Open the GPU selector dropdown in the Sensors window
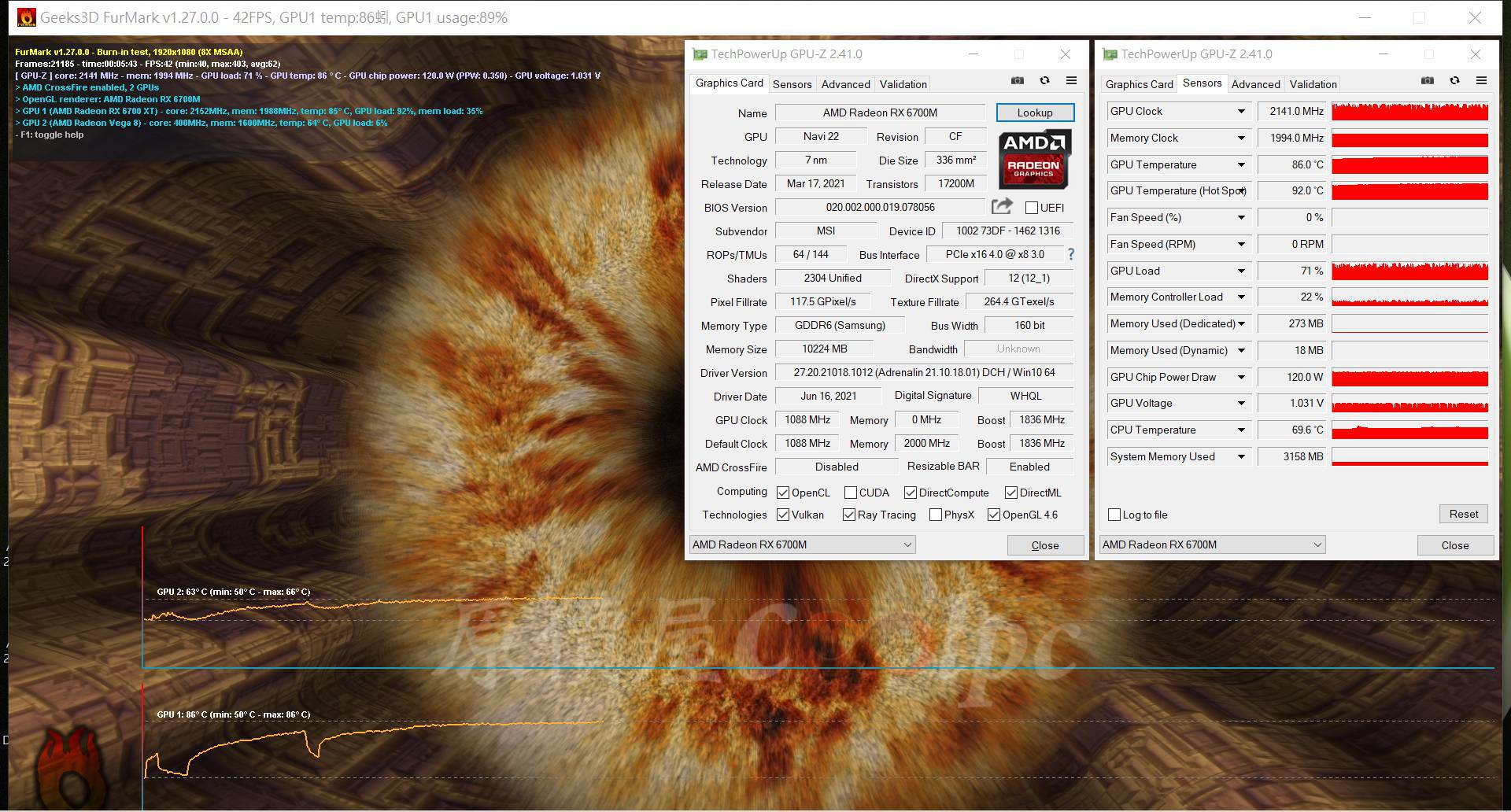This screenshot has width=1511, height=812. pos(1212,544)
